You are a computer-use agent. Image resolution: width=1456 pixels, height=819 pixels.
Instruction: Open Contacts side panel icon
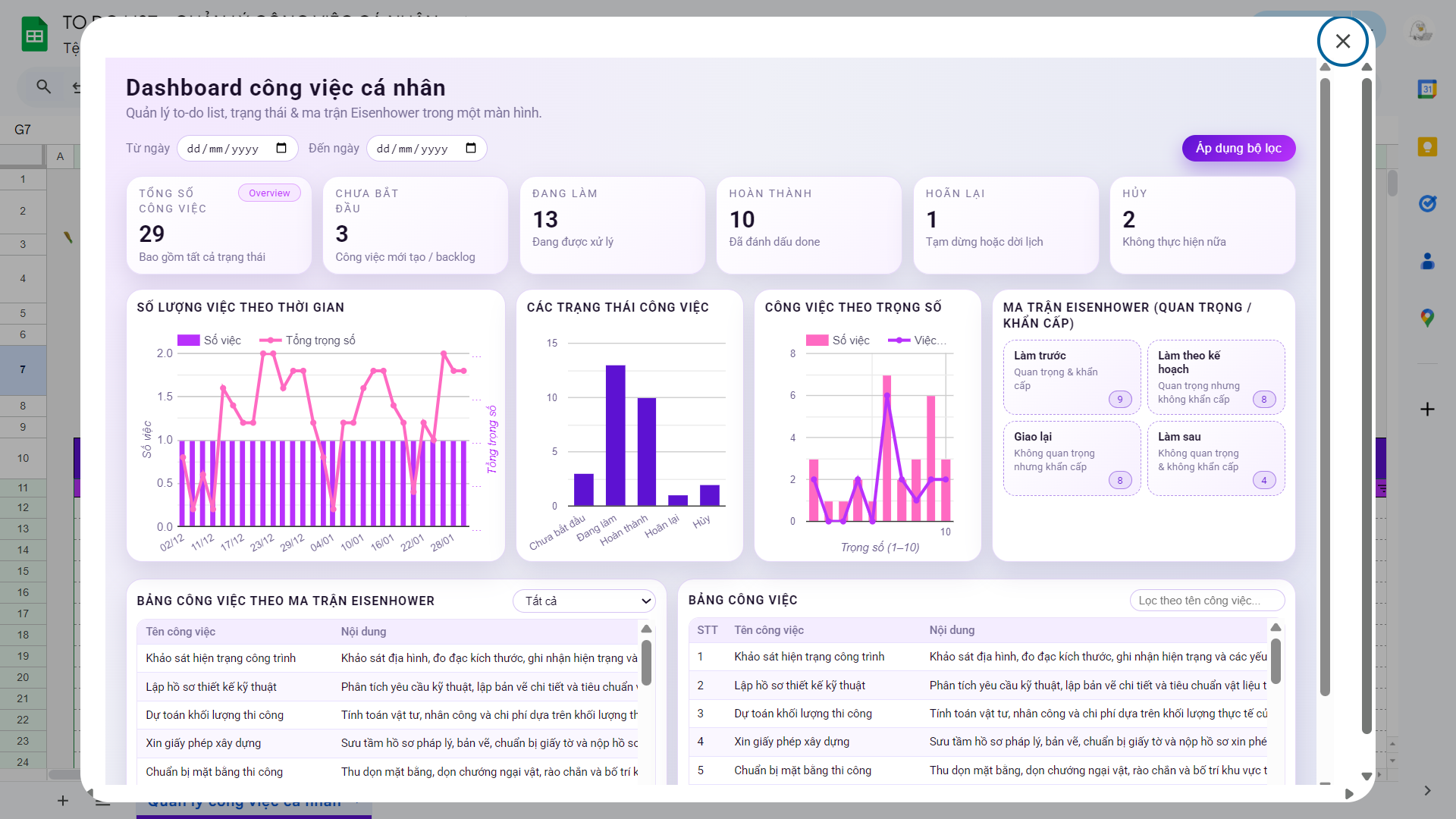1427,262
